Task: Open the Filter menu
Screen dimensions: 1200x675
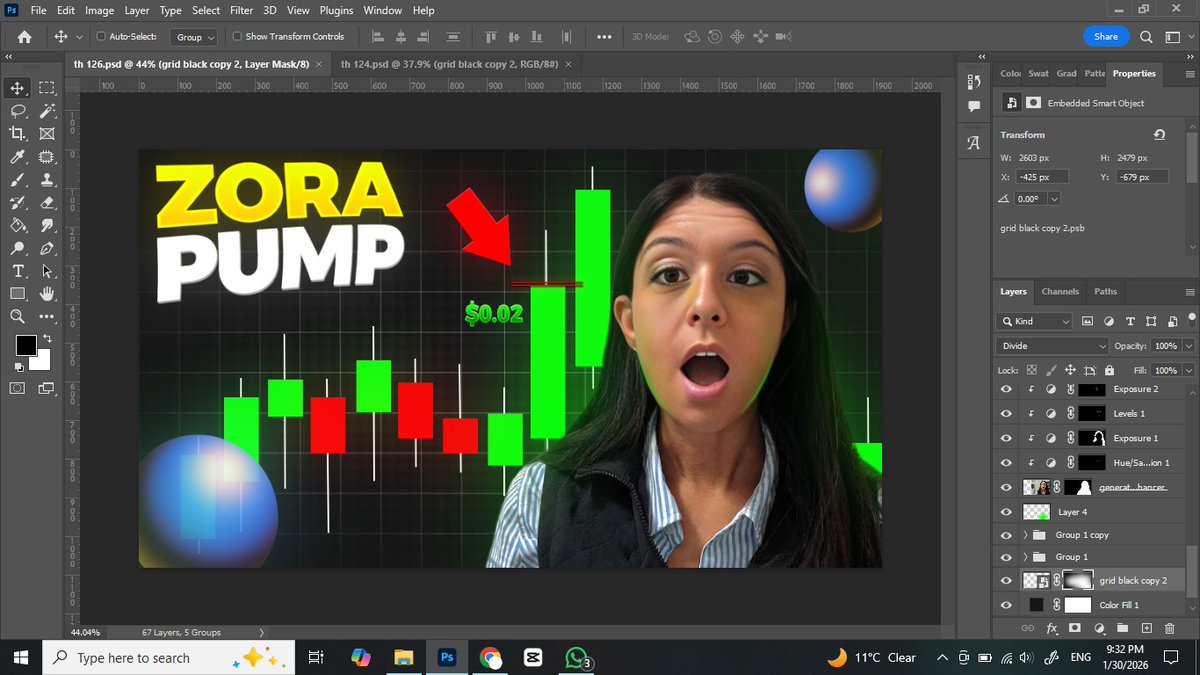Action: (241, 10)
